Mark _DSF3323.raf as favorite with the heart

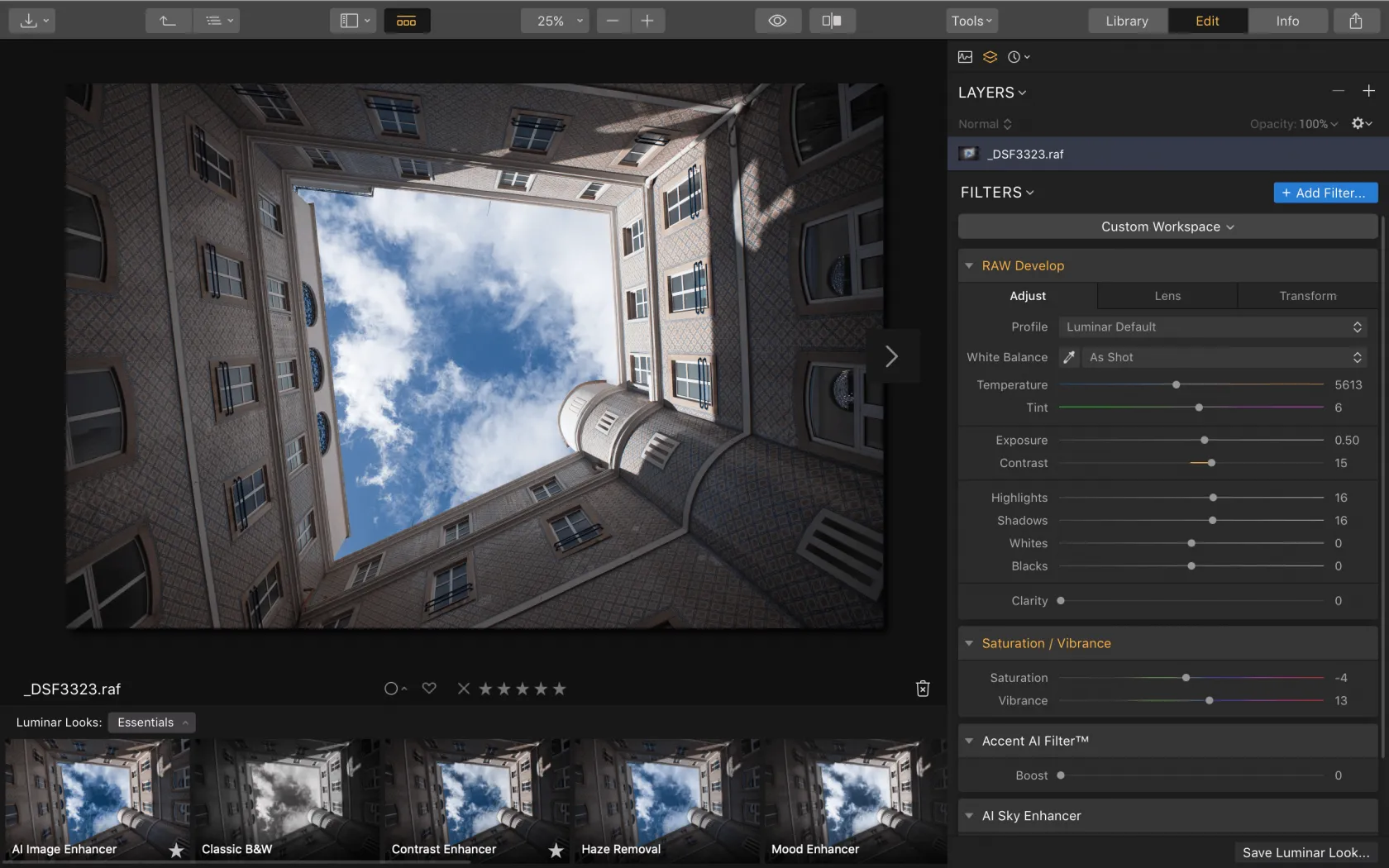coord(429,688)
